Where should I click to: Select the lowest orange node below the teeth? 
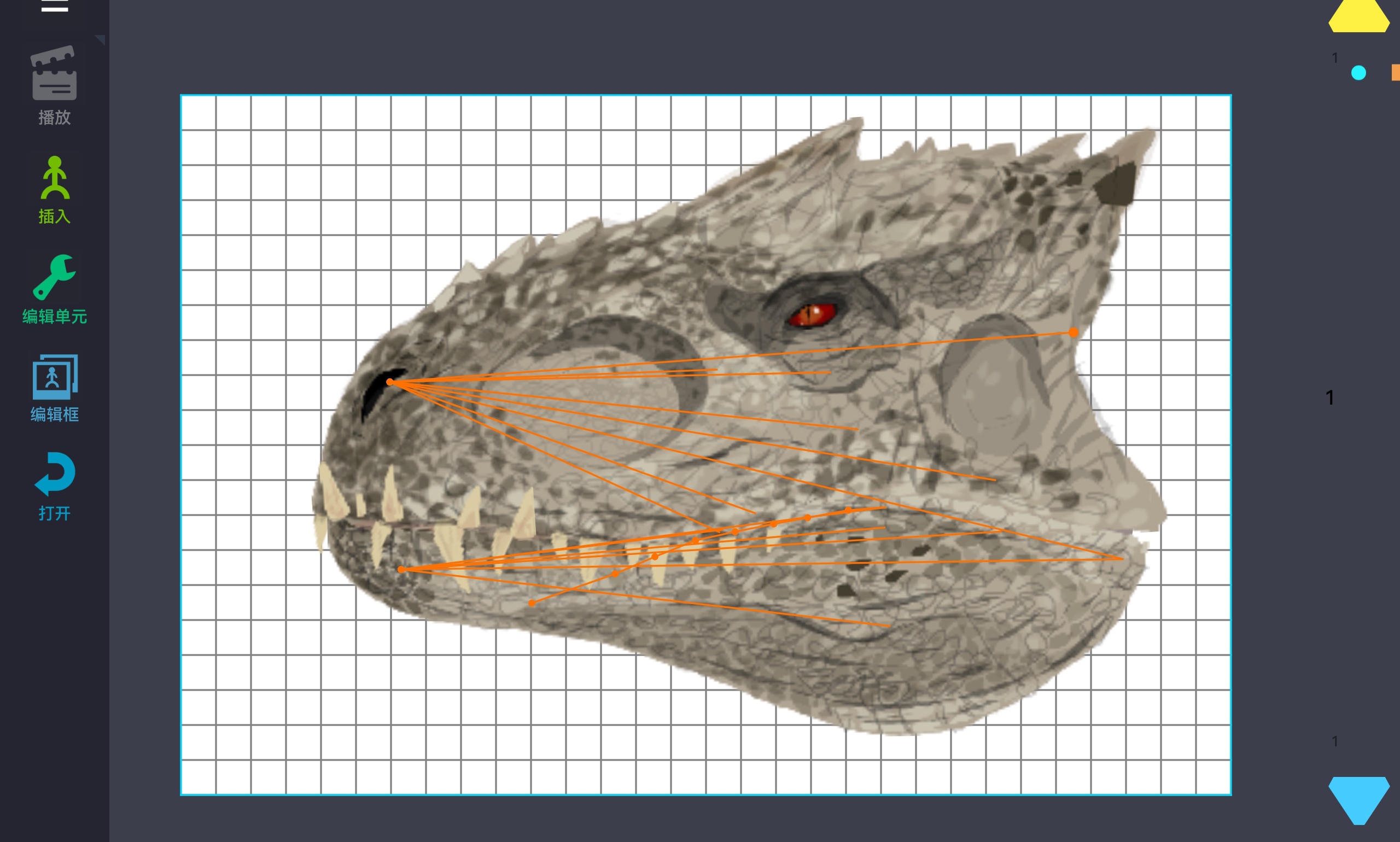point(531,603)
